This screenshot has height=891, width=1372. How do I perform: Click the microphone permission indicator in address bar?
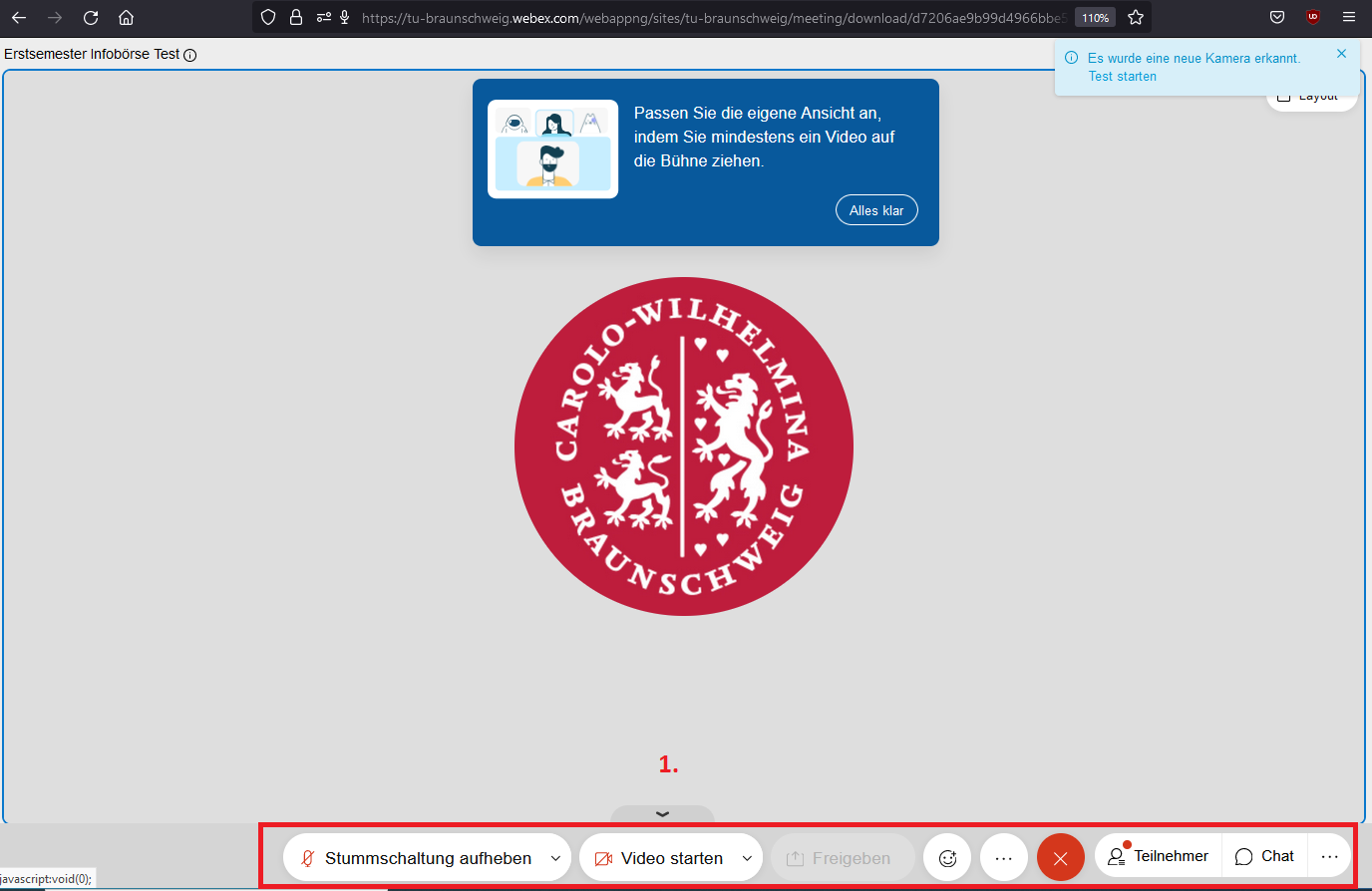click(345, 17)
